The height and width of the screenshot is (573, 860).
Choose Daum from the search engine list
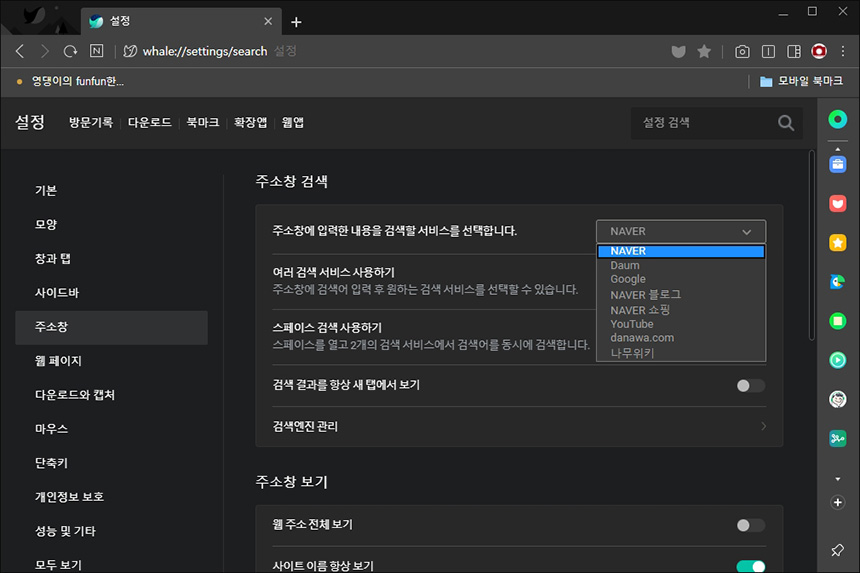click(x=681, y=265)
